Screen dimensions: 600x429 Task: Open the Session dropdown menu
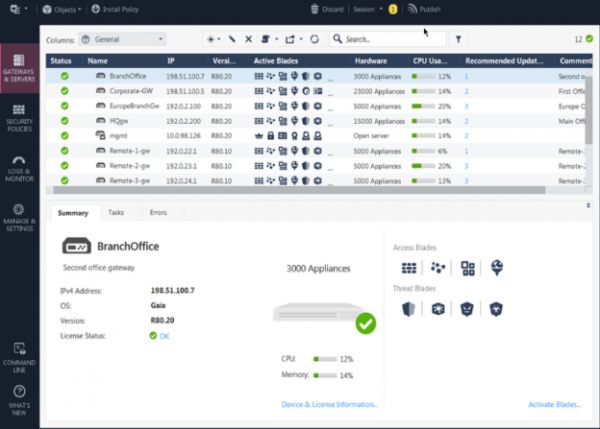click(x=368, y=9)
